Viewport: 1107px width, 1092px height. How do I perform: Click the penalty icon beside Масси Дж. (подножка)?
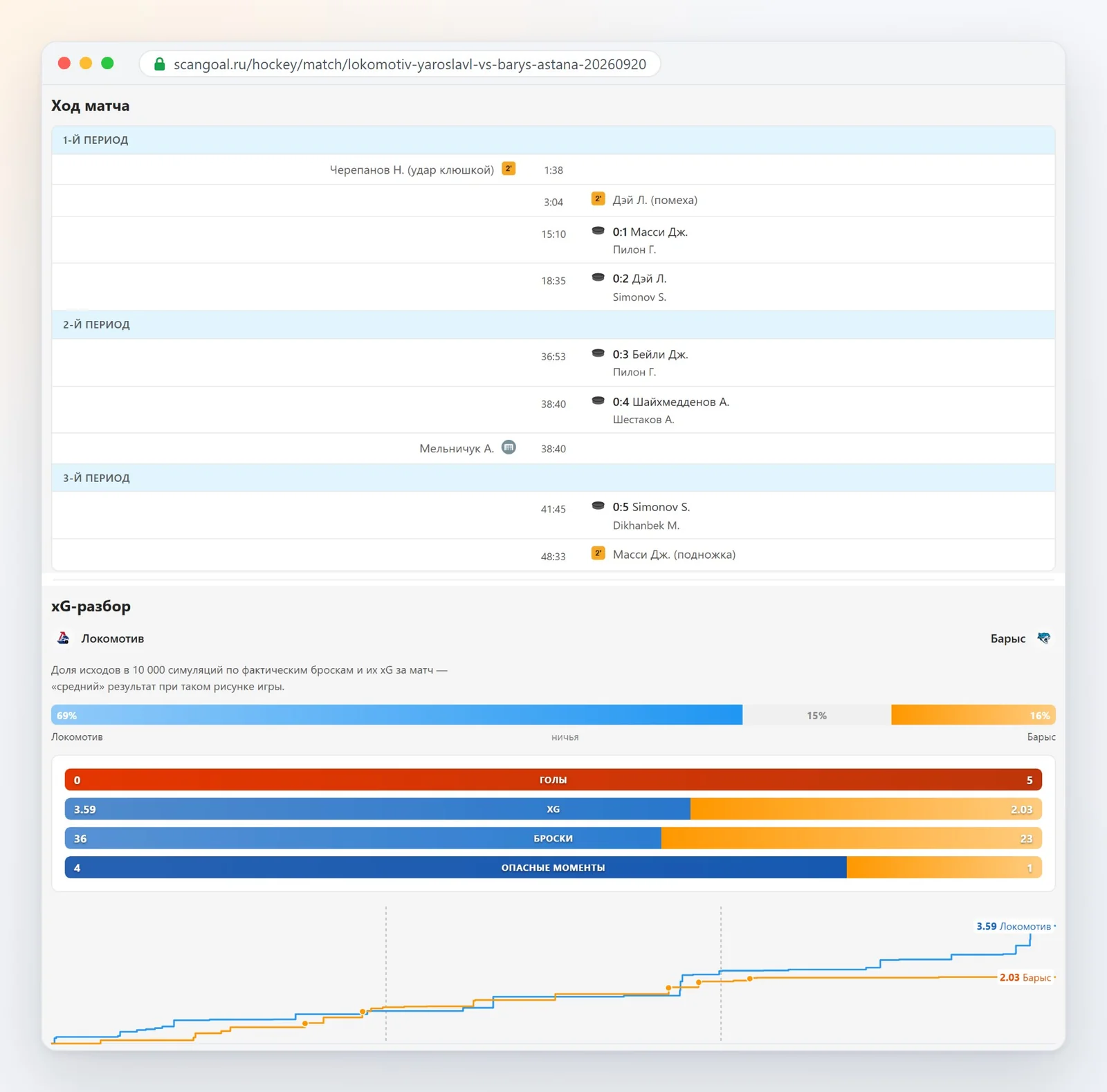pos(598,553)
